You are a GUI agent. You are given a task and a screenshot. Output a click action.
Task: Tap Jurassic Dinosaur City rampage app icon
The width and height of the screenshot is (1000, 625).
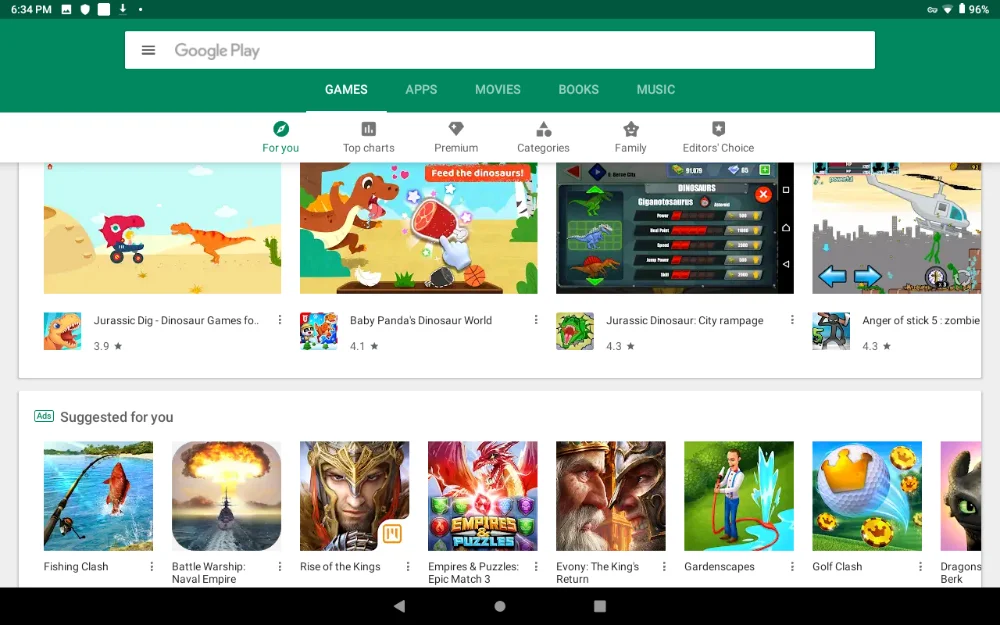click(575, 331)
